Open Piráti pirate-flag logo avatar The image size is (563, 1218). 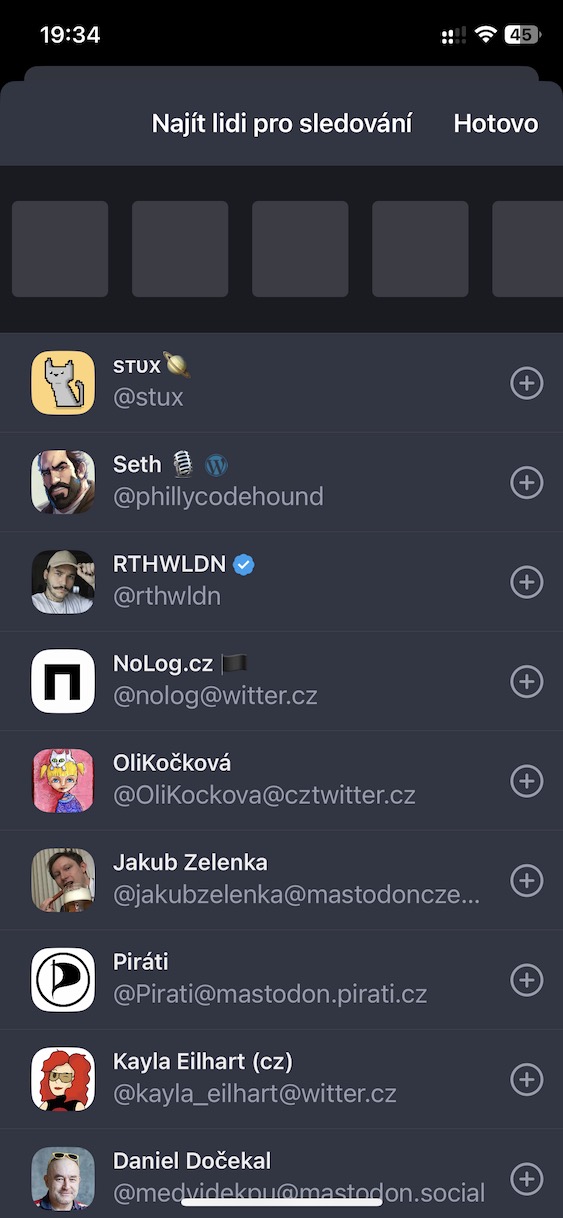[x=63, y=980]
